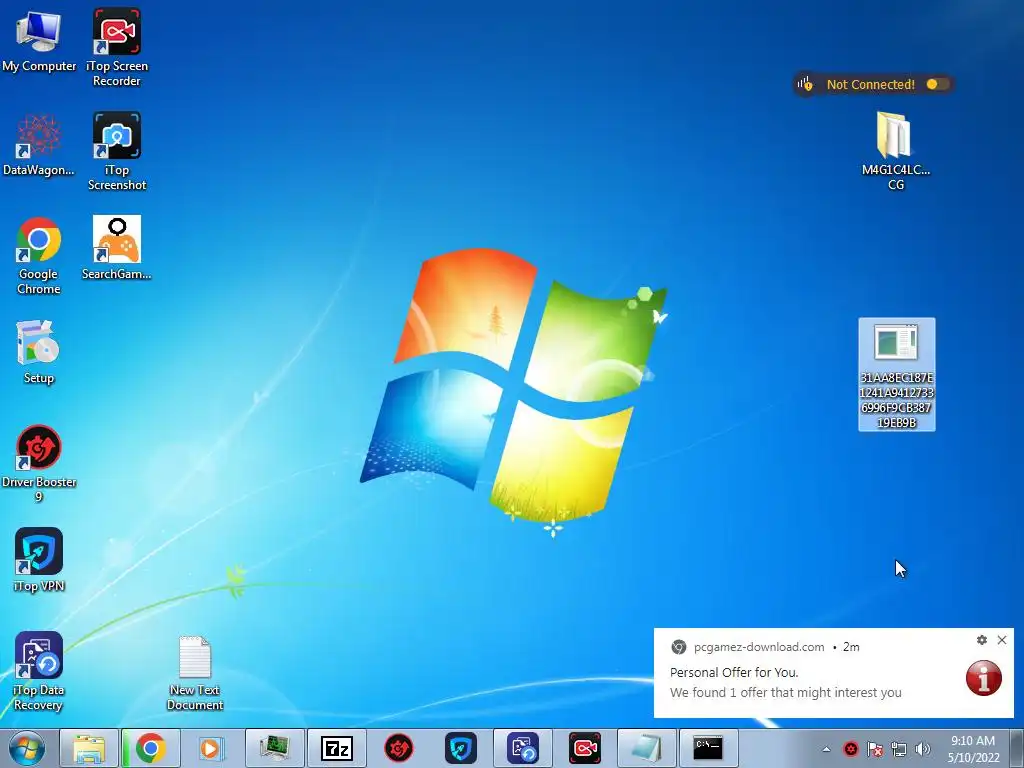Open the notification settings gear
This screenshot has height=768, width=1024.
pos(982,640)
